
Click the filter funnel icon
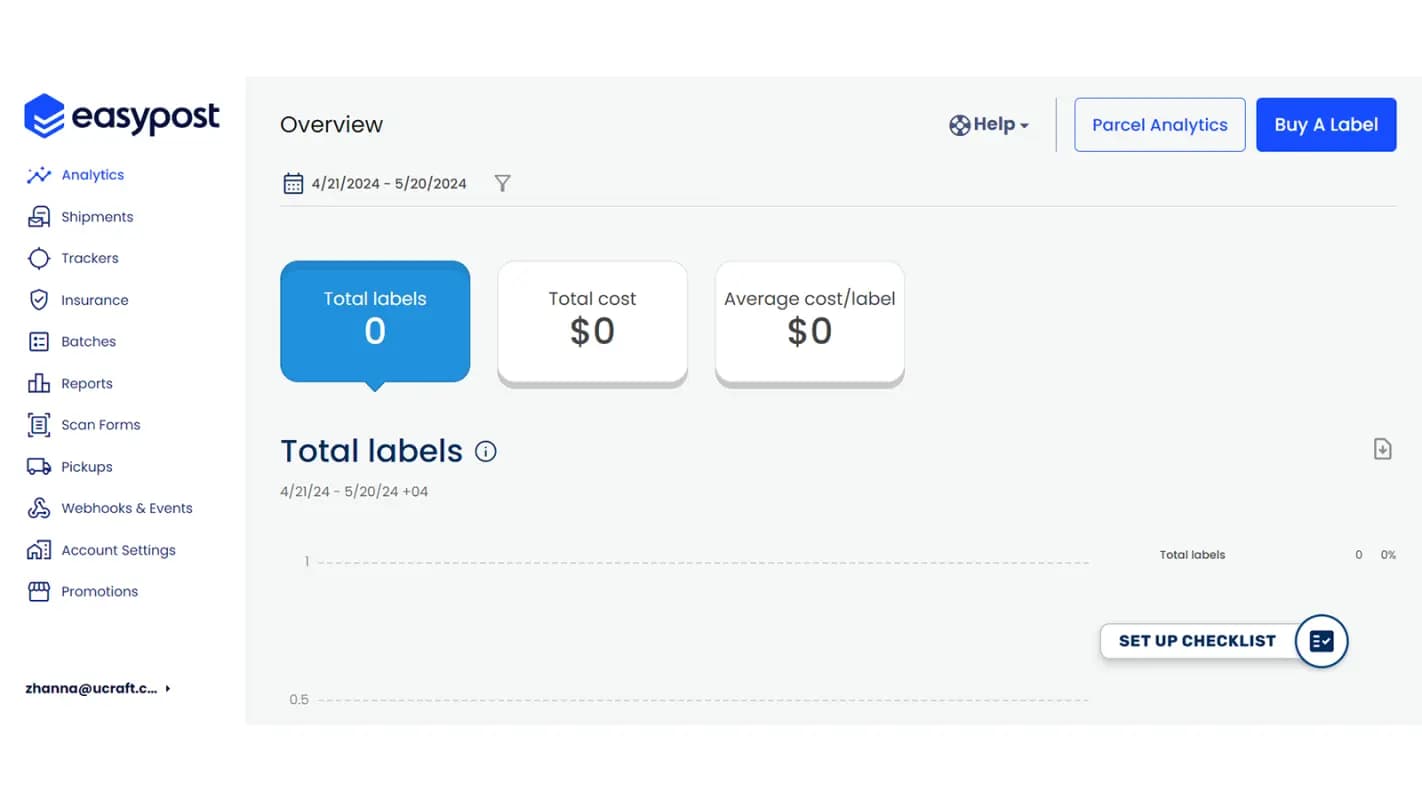click(x=502, y=183)
